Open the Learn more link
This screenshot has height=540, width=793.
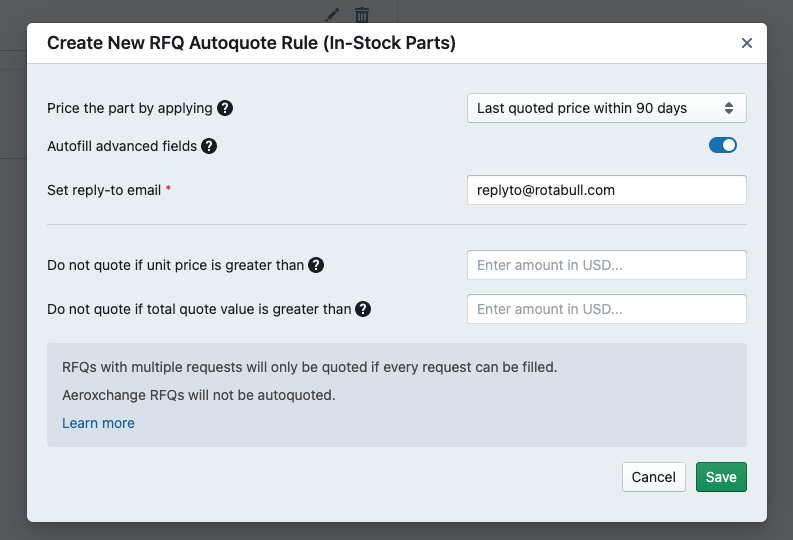coord(98,423)
